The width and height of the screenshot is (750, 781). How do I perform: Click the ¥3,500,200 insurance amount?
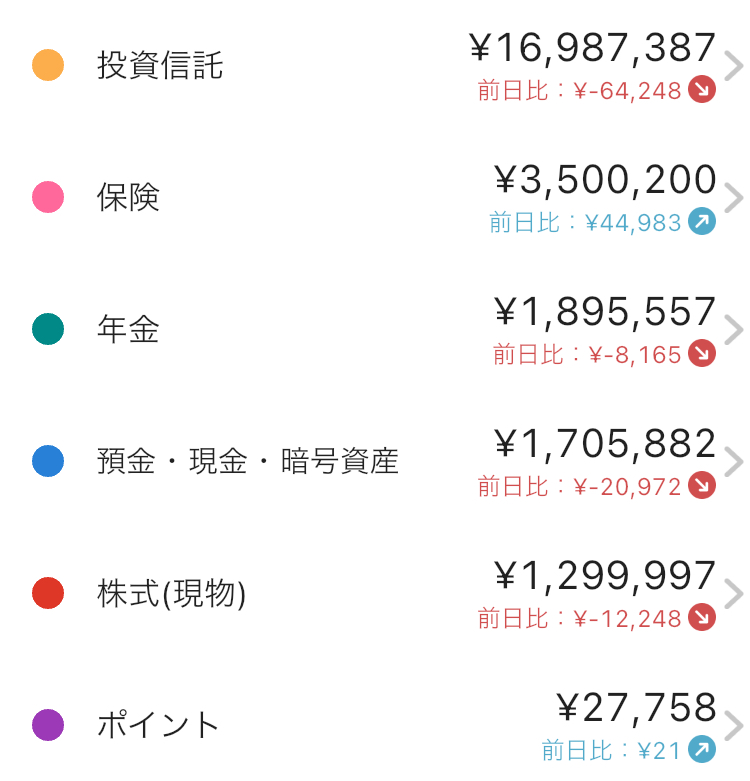(x=605, y=180)
